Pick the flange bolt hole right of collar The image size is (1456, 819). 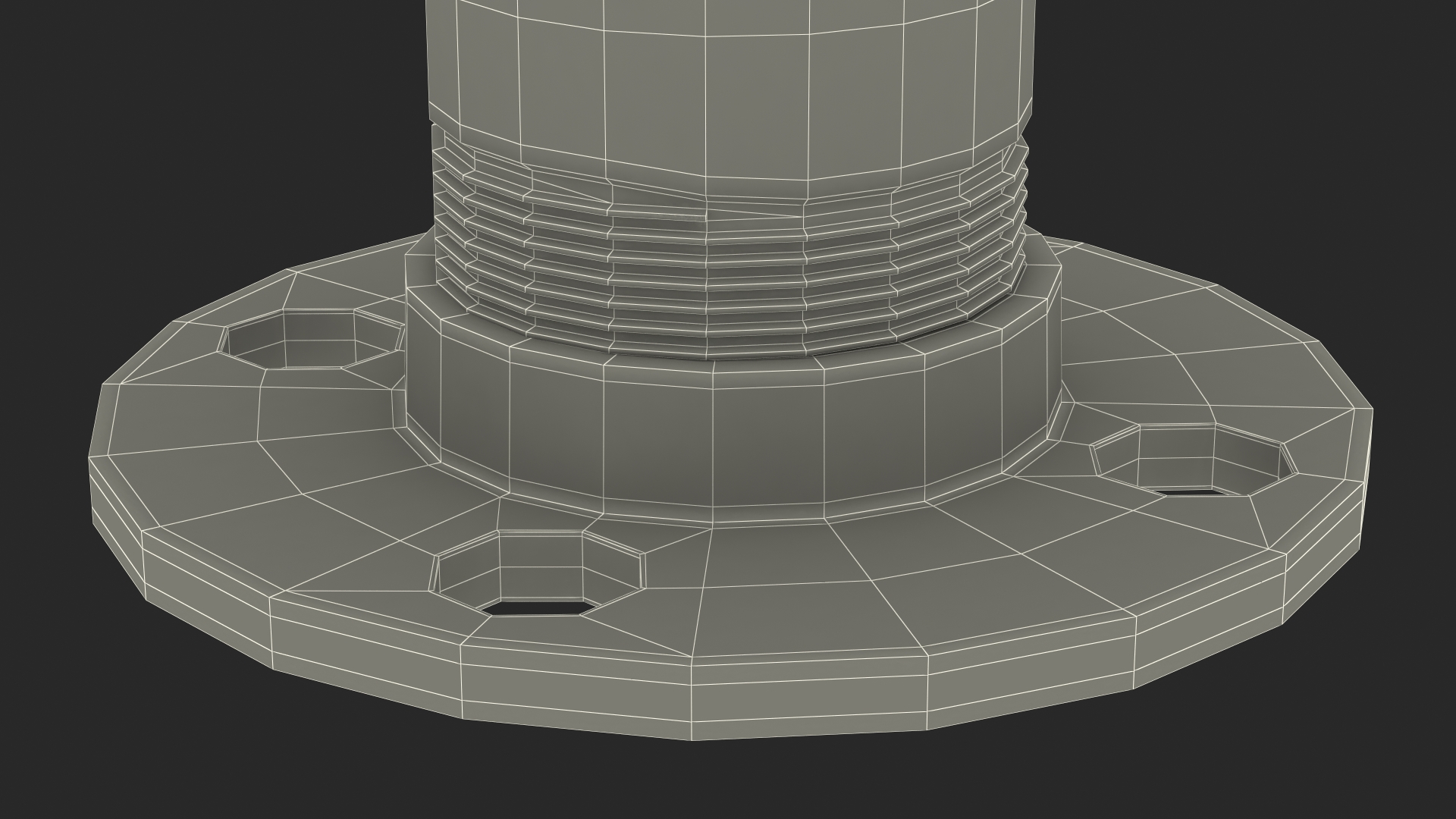tap(1194, 461)
